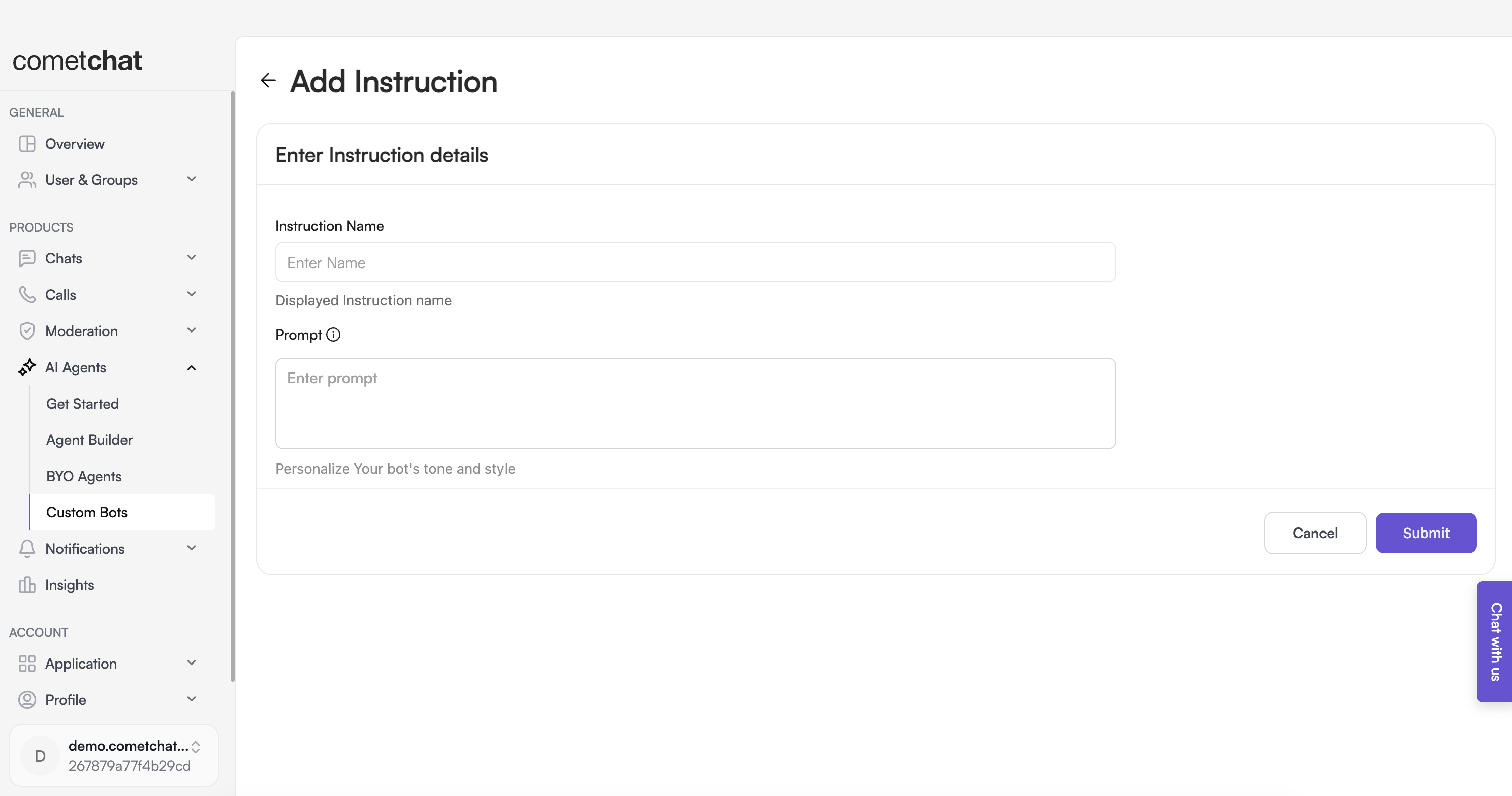The height and width of the screenshot is (796, 1512).
Task: Expand the User & Groups chevron
Action: tap(192, 179)
